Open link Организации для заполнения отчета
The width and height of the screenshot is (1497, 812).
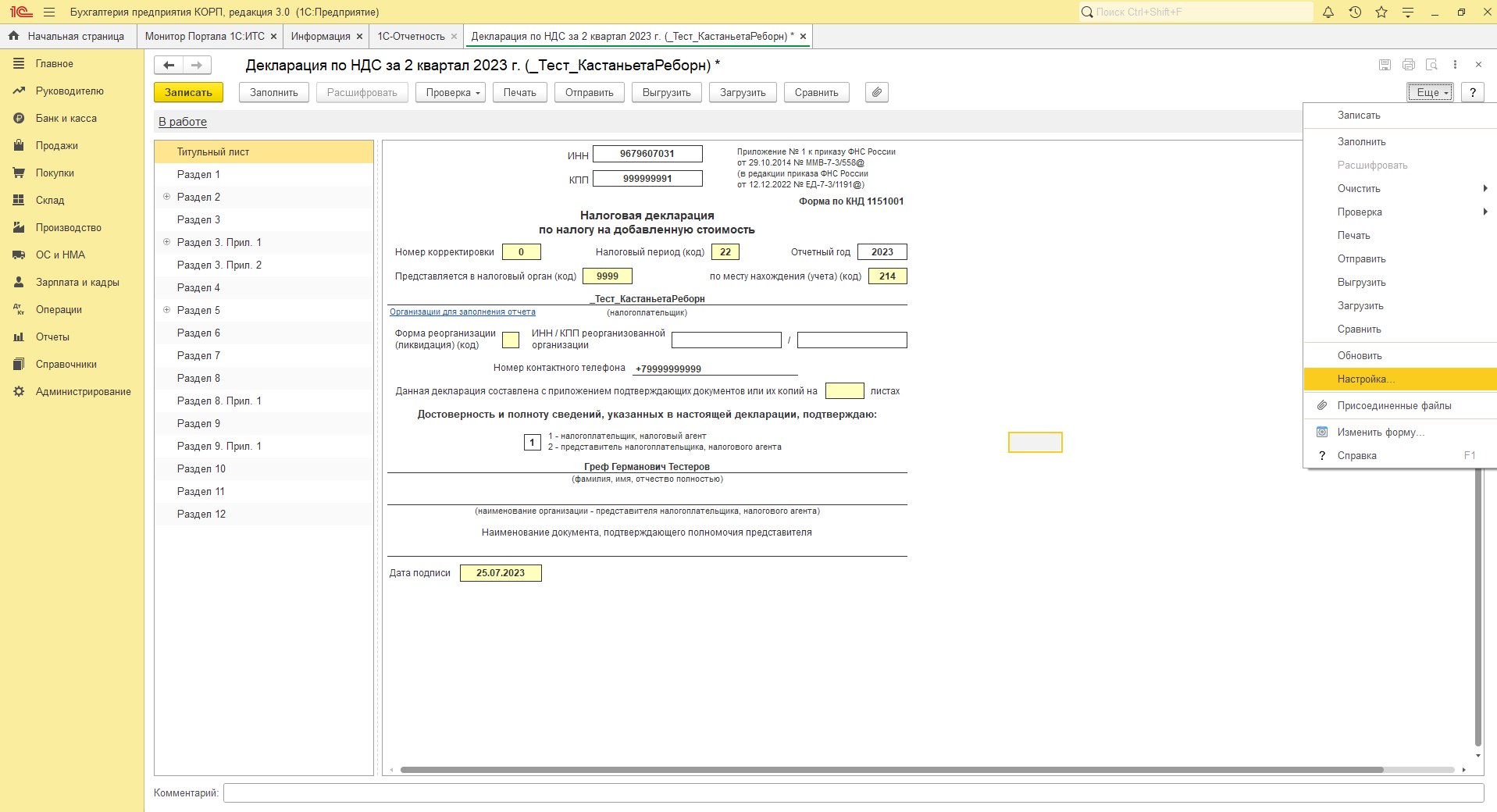coord(462,312)
